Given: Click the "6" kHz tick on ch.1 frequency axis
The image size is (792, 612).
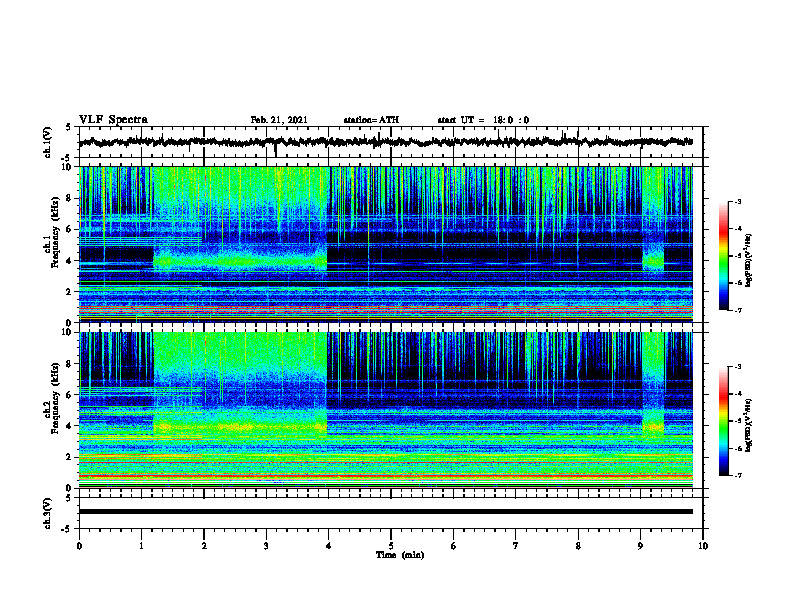Looking at the screenshot, I should [x=70, y=229].
